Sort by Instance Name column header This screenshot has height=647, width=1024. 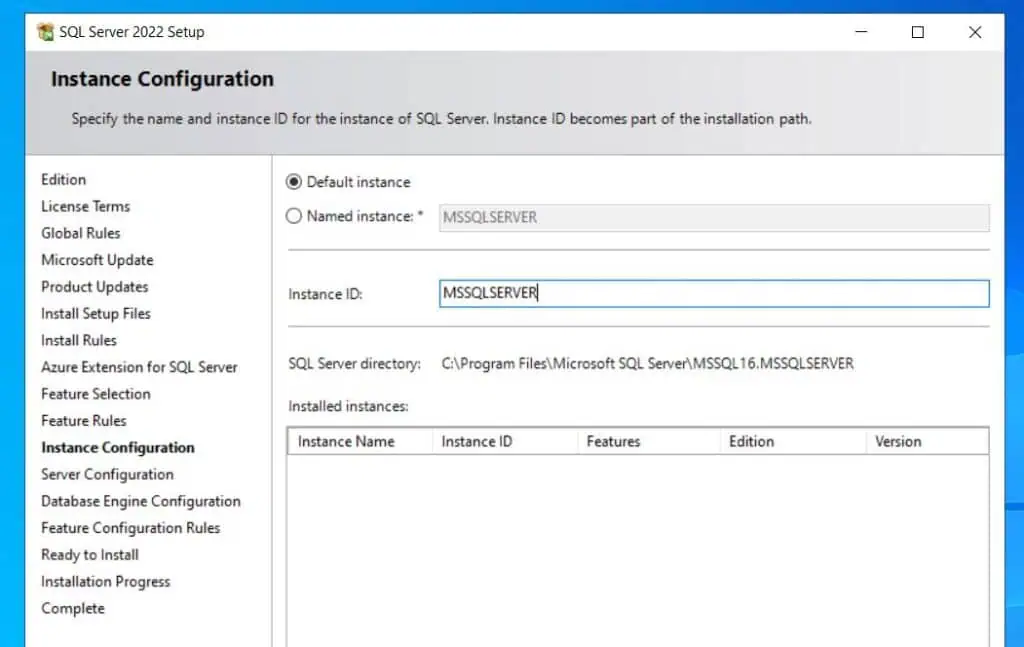point(360,441)
